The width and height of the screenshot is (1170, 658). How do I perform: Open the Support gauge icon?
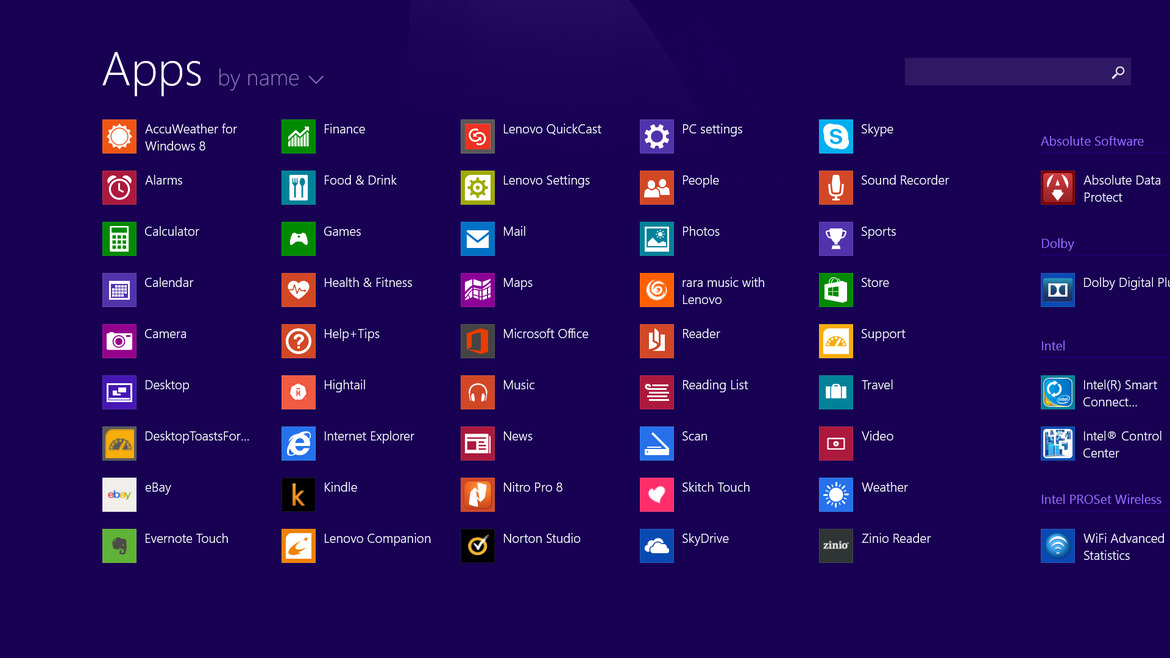coord(836,341)
